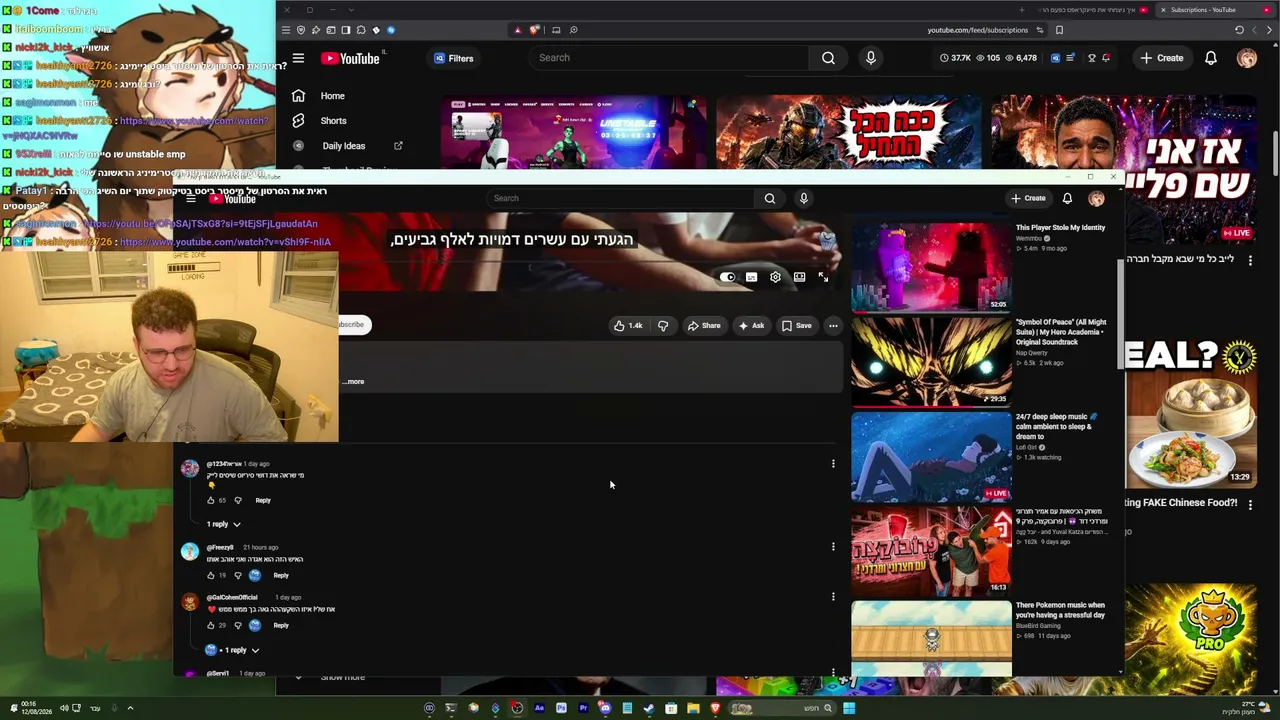Open the options menu for the @GalCohenOfficial comment
Screen dimensions: 1280x720
(x=833, y=596)
